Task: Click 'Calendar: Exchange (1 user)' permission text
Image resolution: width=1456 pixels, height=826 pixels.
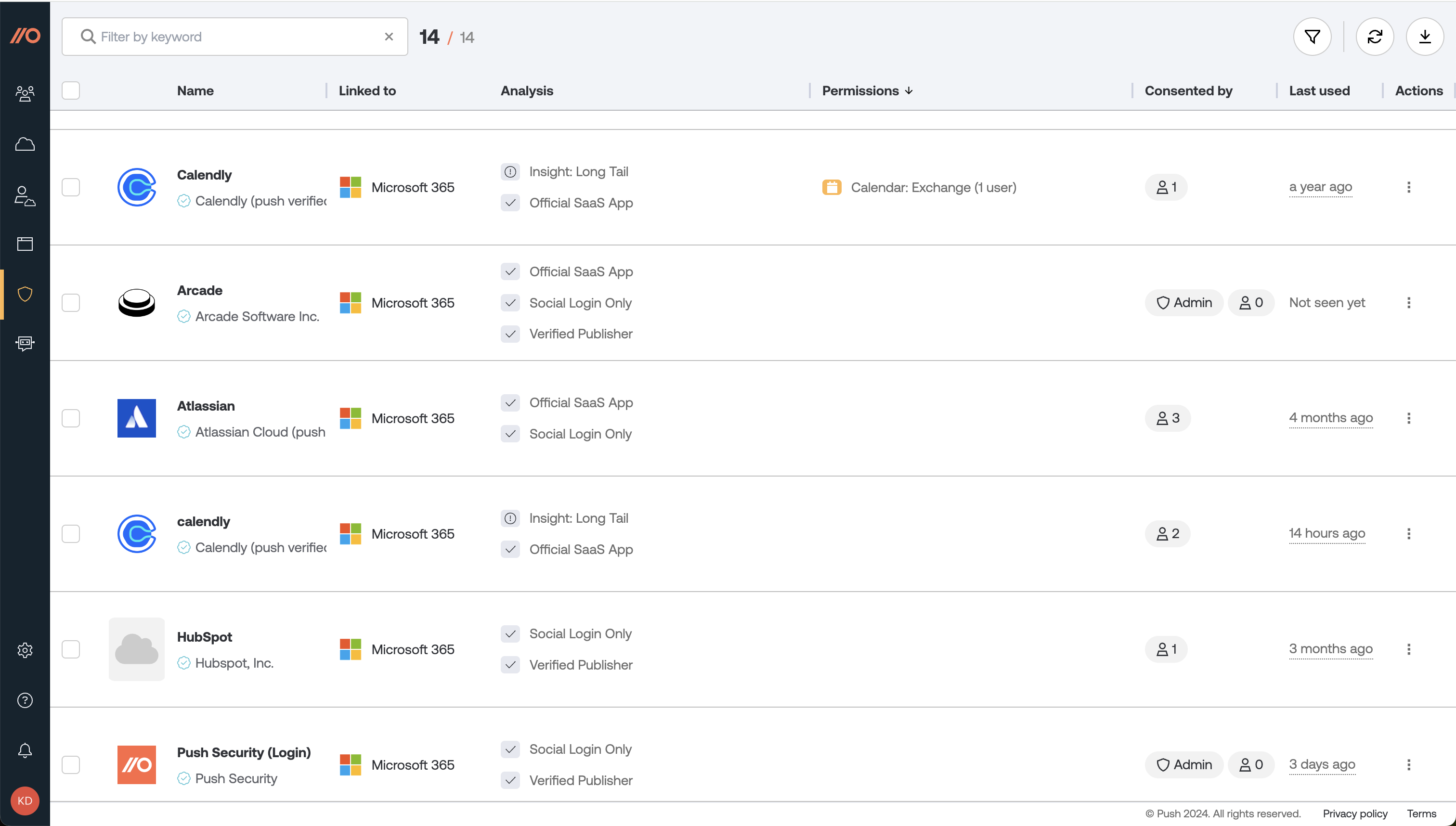Action: tap(934, 187)
